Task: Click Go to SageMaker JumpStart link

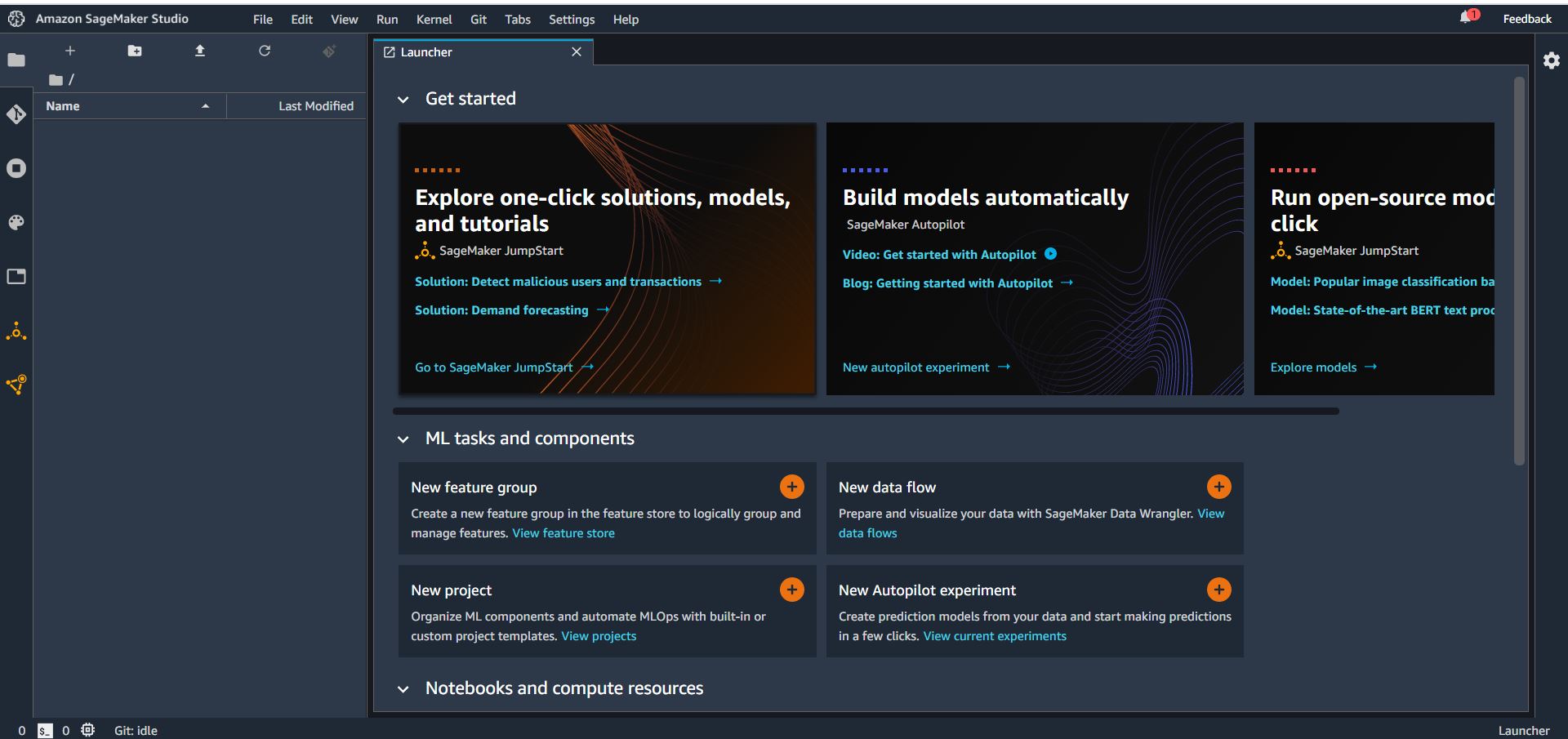Action: [x=504, y=367]
